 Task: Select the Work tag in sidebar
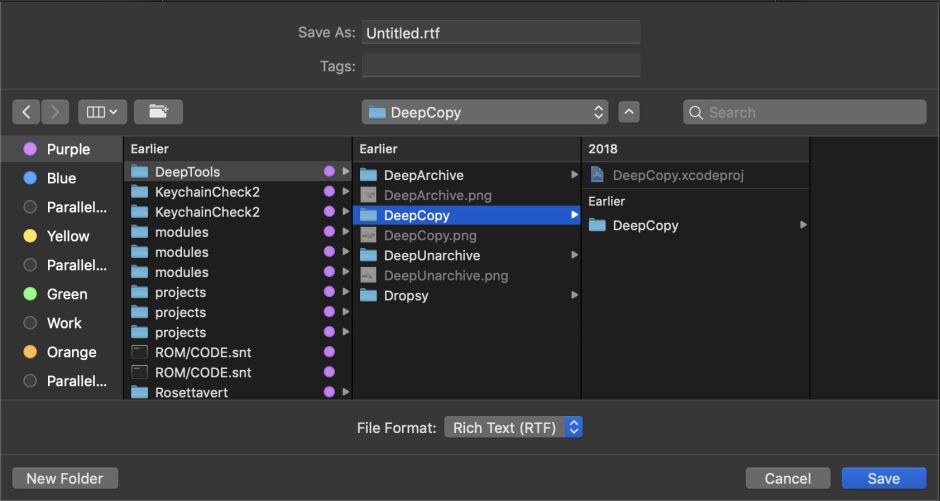coord(62,323)
